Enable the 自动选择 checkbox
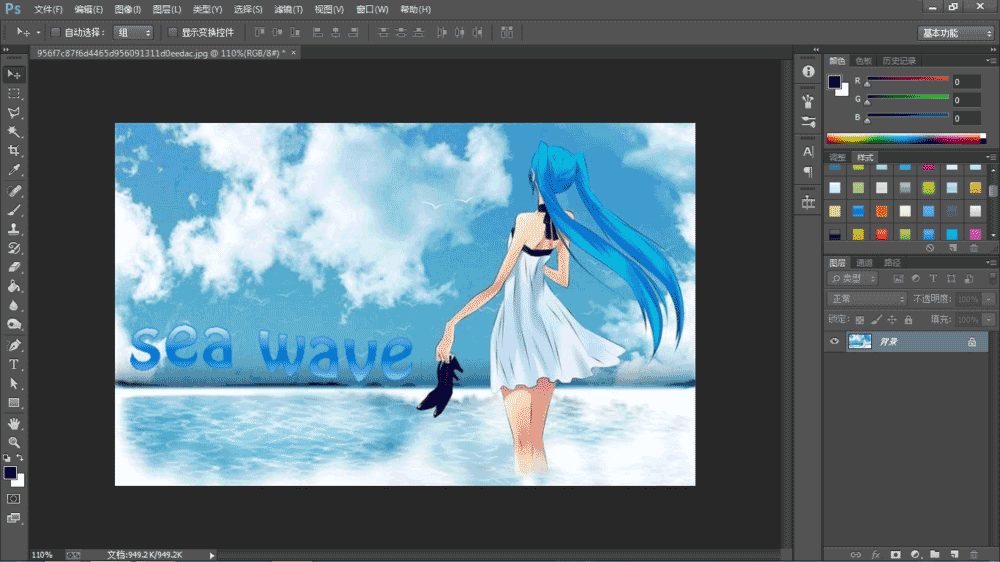 tap(56, 32)
